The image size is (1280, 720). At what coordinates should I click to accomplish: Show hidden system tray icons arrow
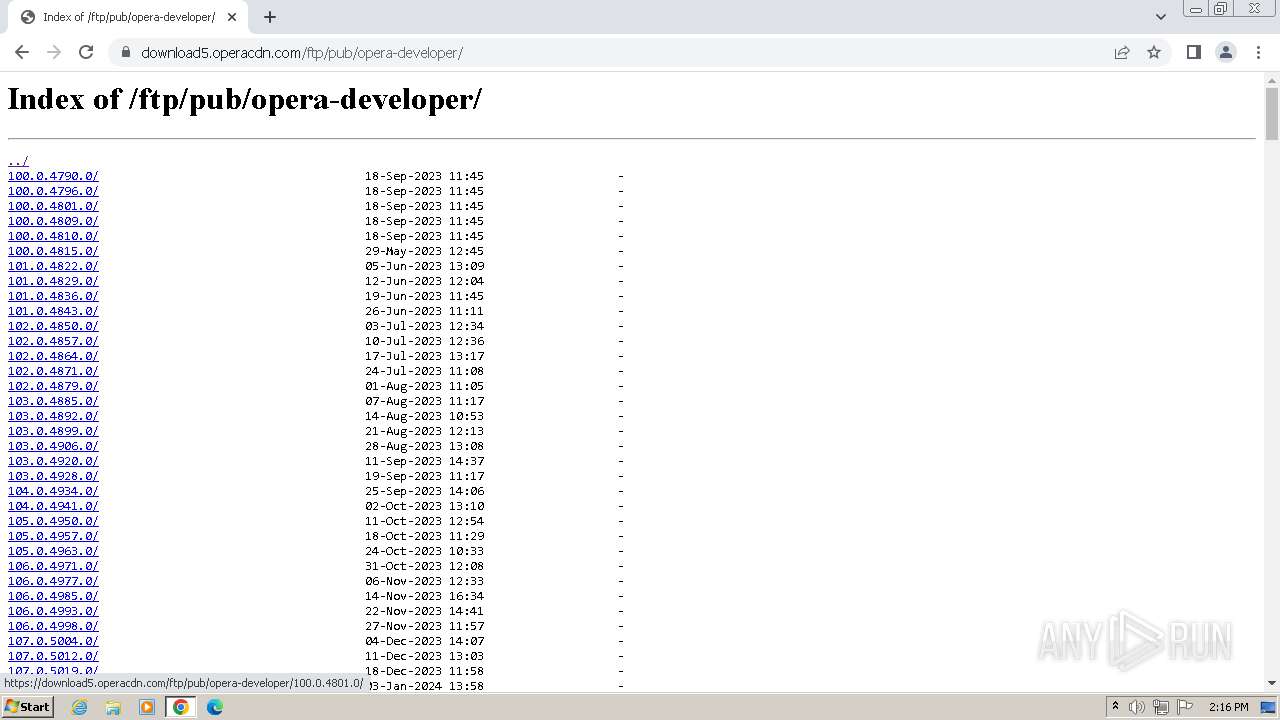(1115, 707)
